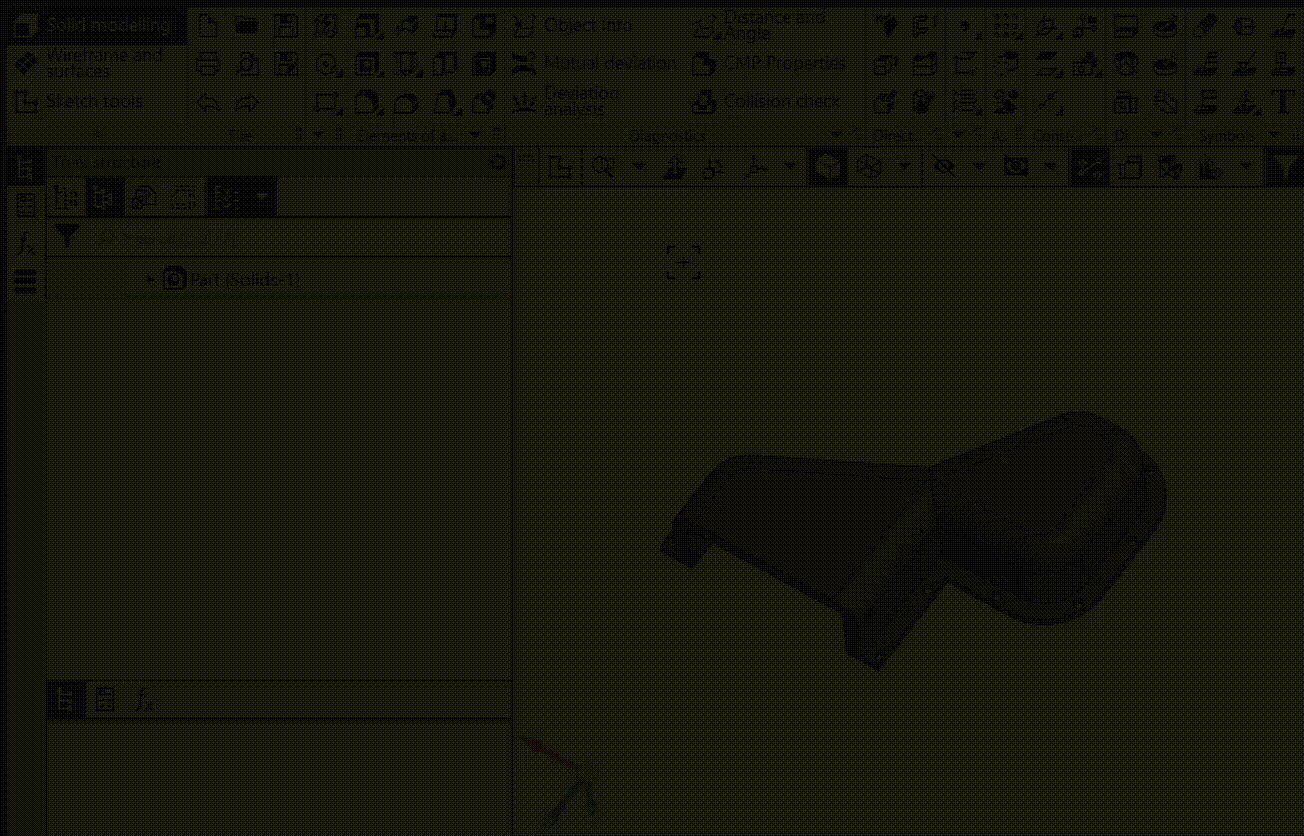Select the large Text symbol tool
The height and width of the screenshot is (836, 1304).
(1282, 102)
